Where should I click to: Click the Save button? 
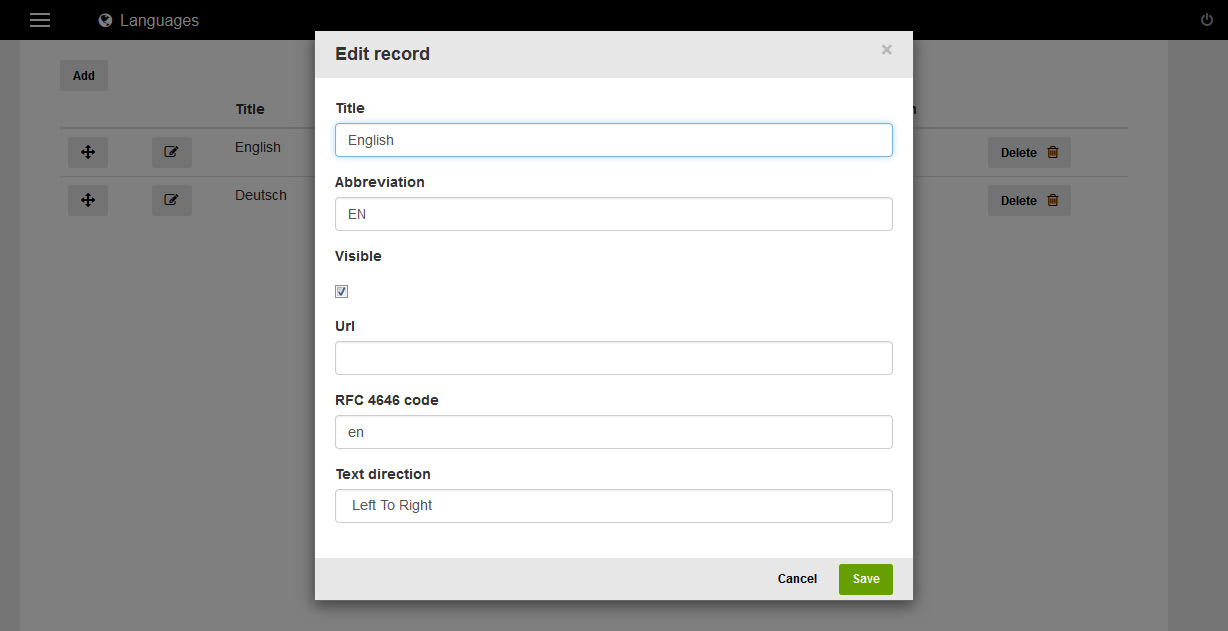pos(865,579)
